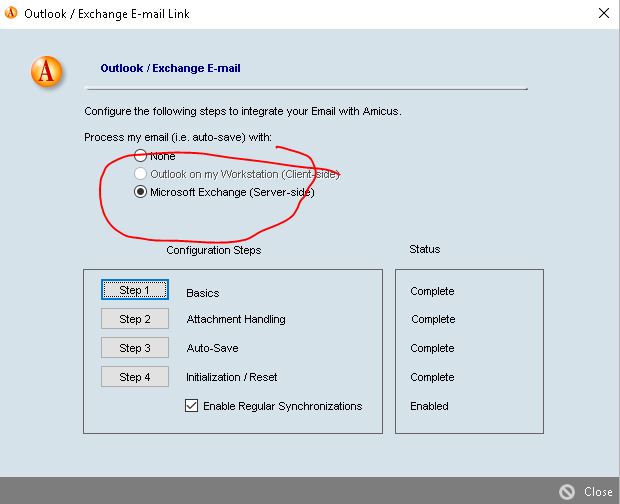Click the Close text at the bottom
620x504 pixels.
599,492
